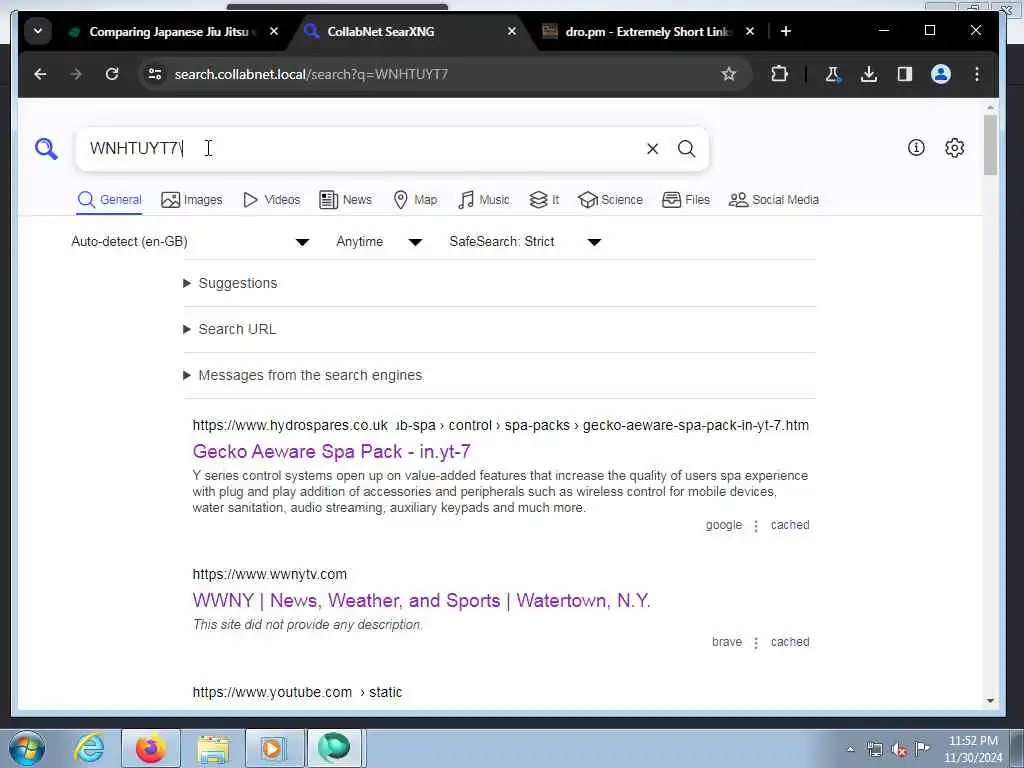Open the Windows Start button
The image size is (1024, 768).
pos(27,748)
